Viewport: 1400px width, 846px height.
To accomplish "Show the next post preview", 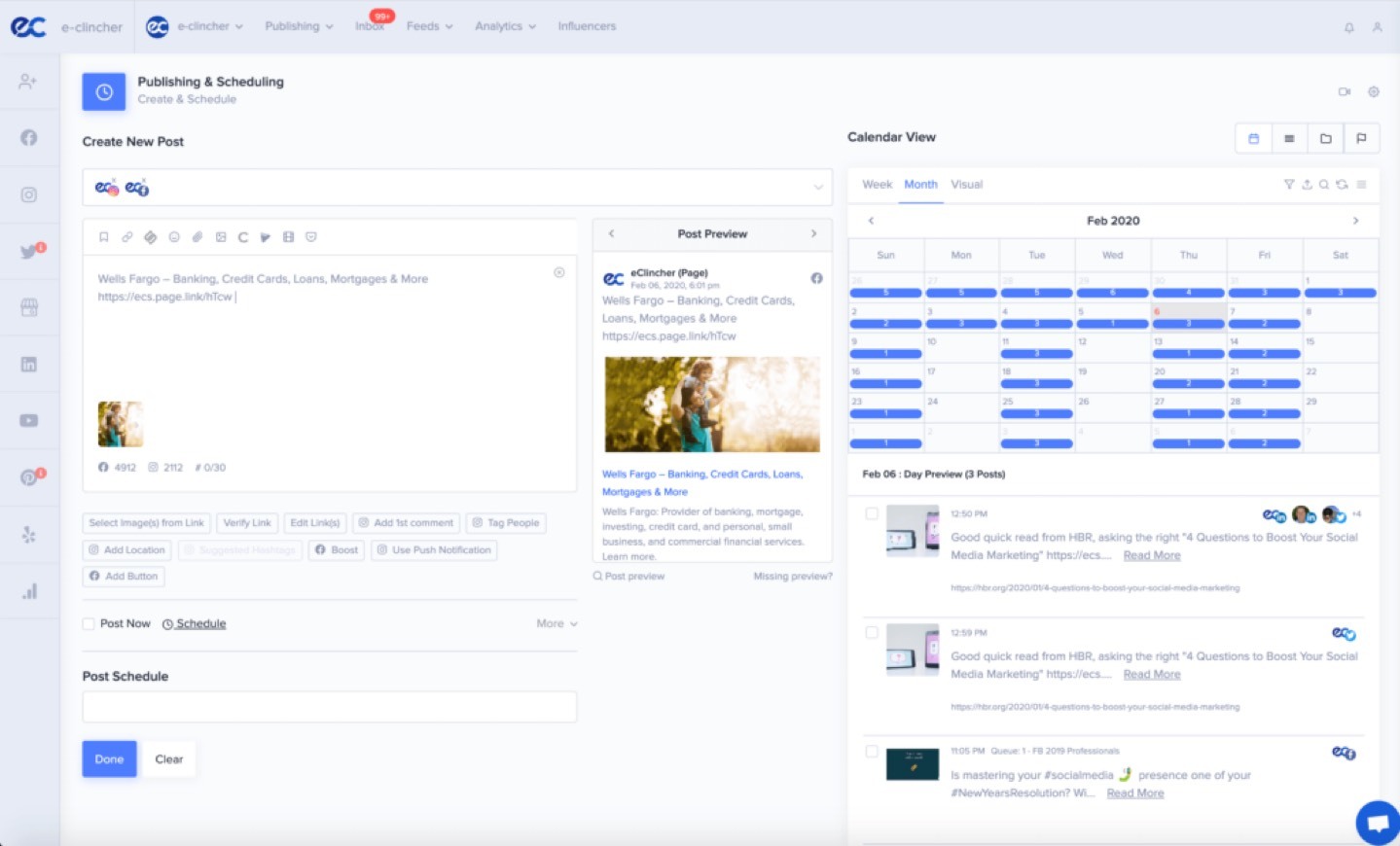I will [814, 233].
